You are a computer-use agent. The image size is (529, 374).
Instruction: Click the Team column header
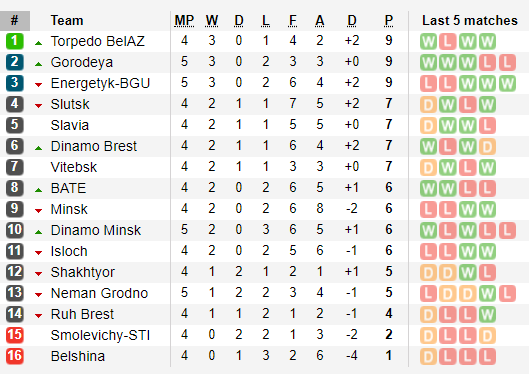point(67,21)
